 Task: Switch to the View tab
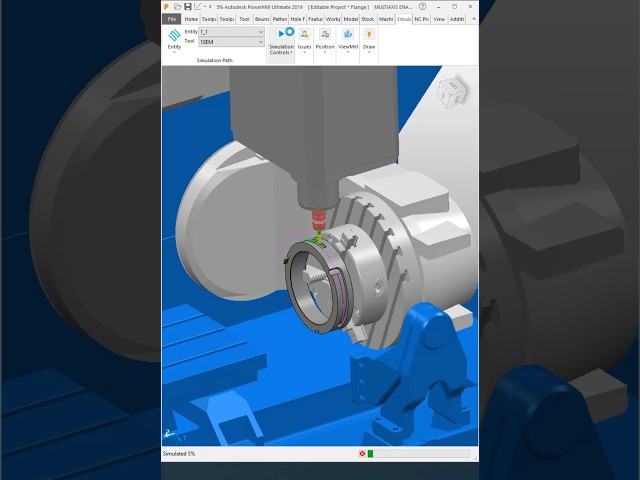[x=439, y=19]
